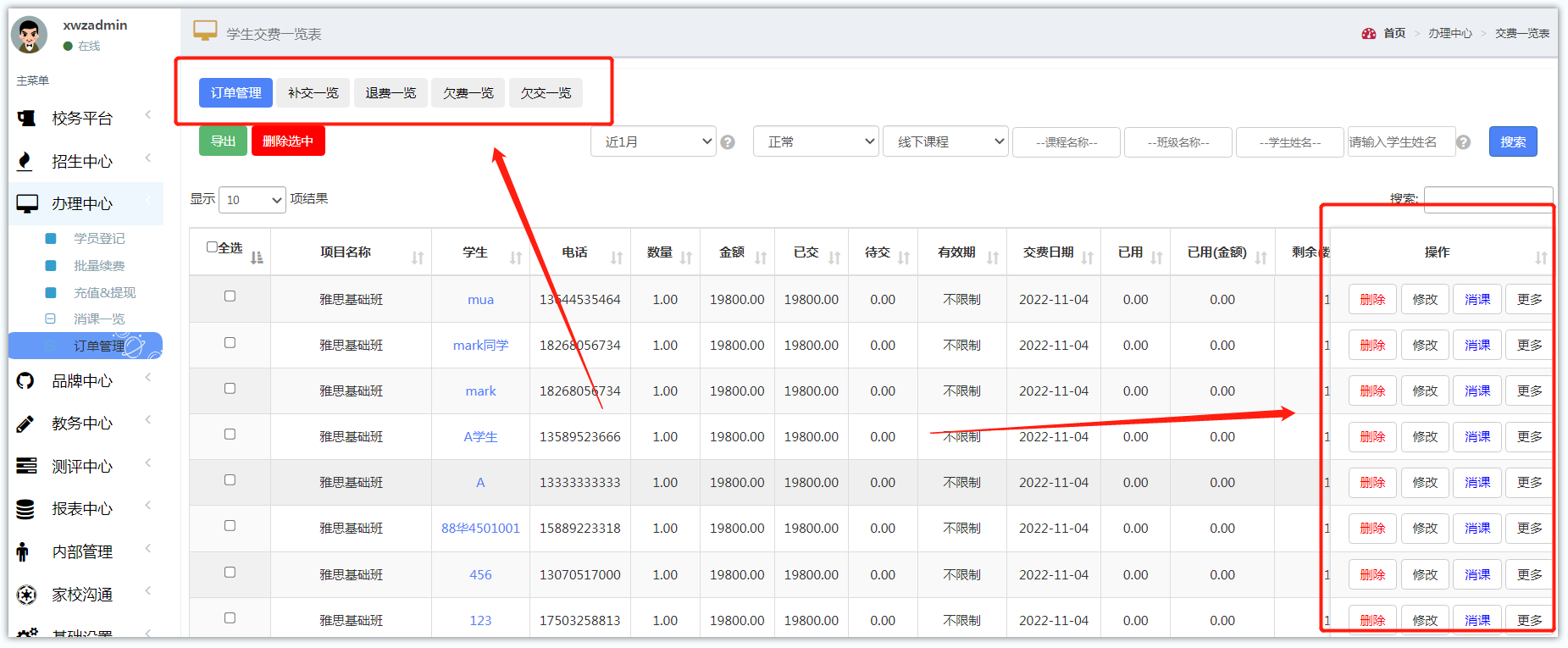Click the 请输入学生姓名 input field
The image size is (1568, 648).
[1402, 142]
